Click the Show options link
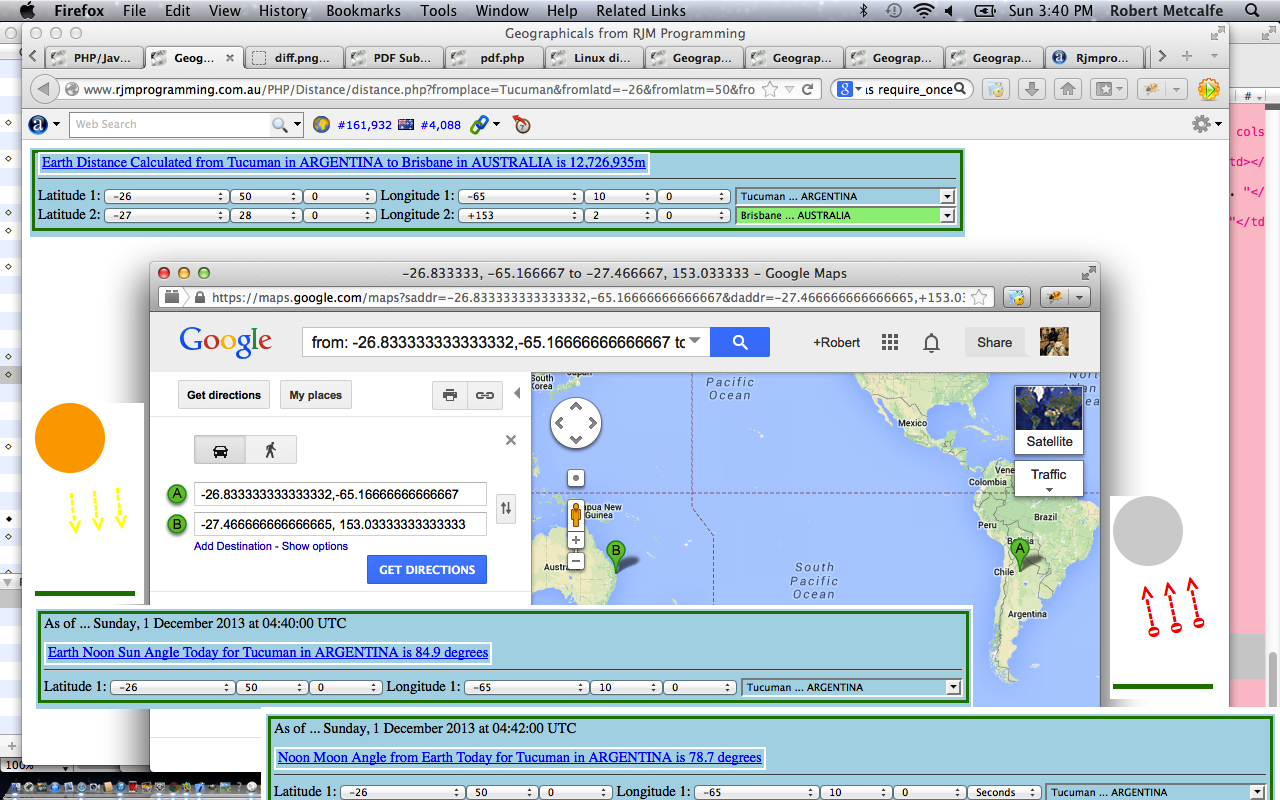Image resolution: width=1280 pixels, height=800 pixels. [315, 546]
